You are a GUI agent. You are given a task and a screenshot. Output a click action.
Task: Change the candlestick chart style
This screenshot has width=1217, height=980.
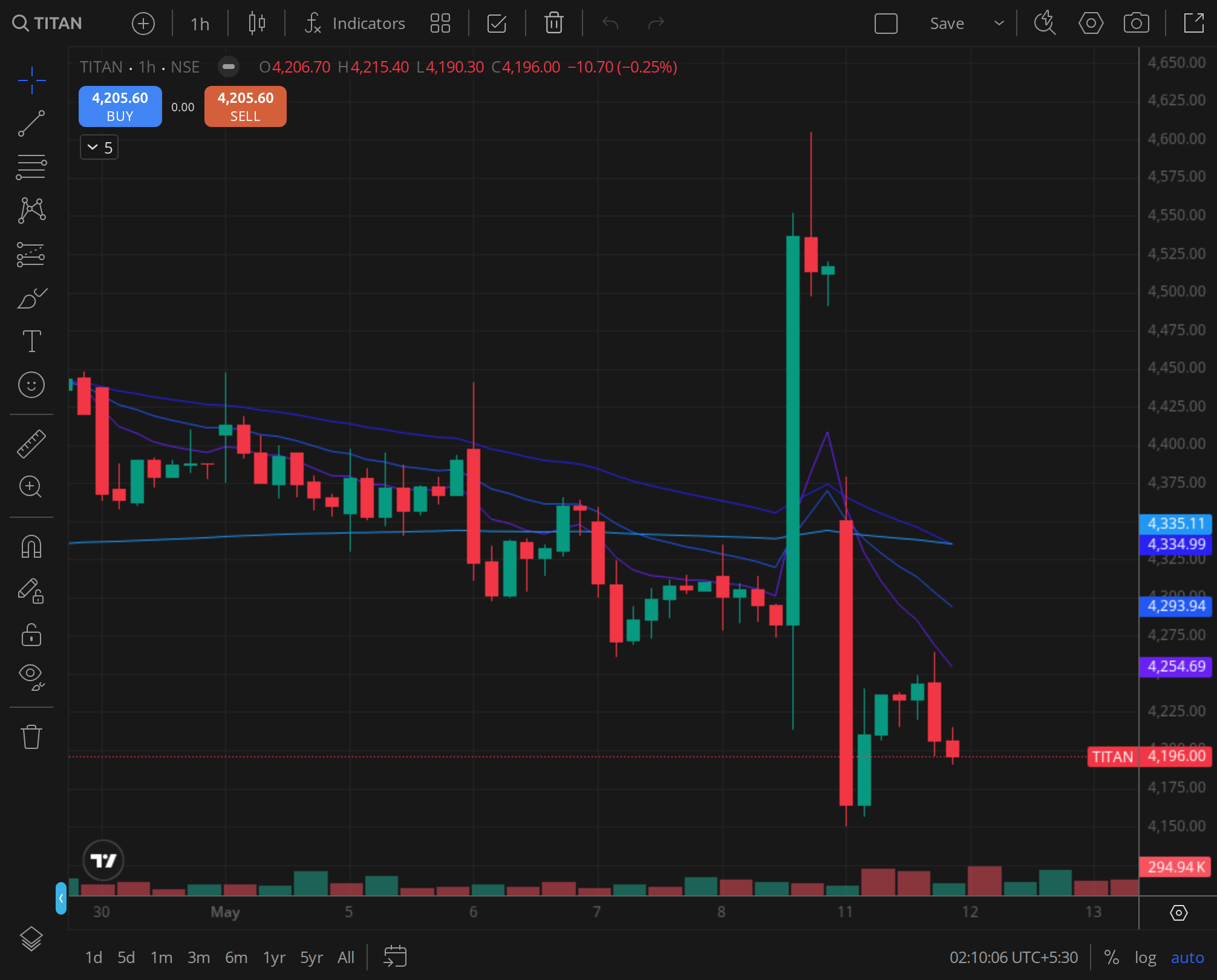point(257,24)
